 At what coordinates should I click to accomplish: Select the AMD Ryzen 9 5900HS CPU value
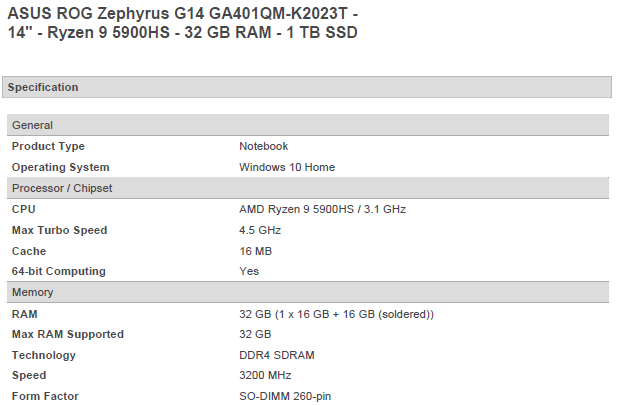322,209
